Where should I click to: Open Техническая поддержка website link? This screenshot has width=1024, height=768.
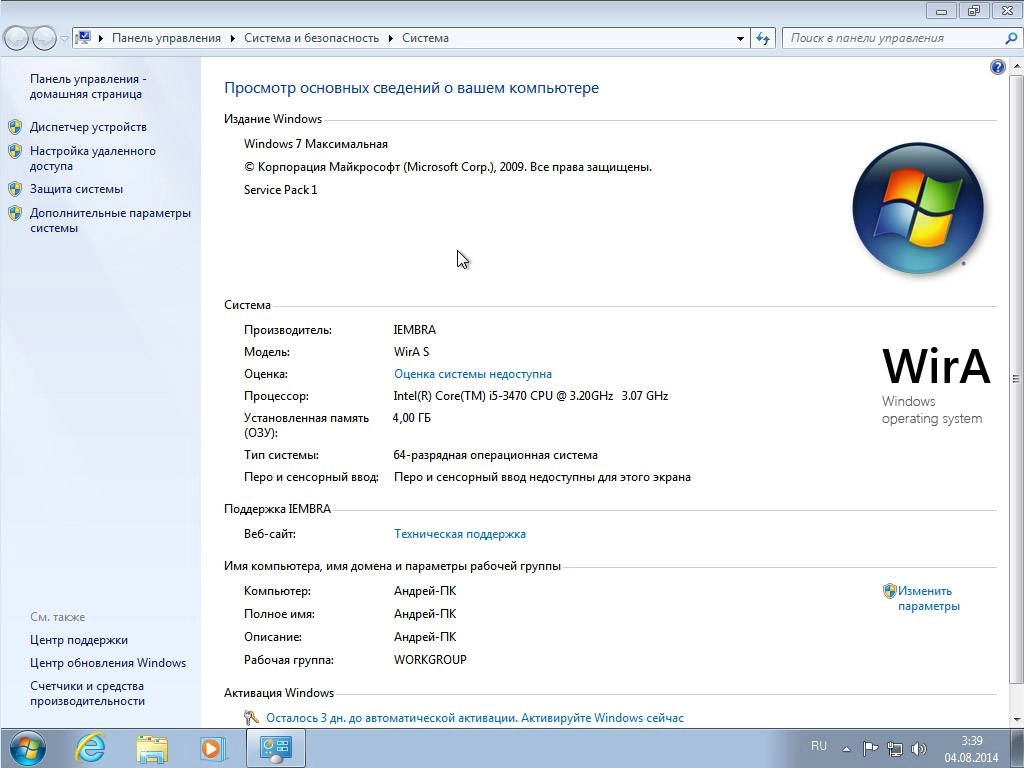pyautogui.click(x=460, y=534)
